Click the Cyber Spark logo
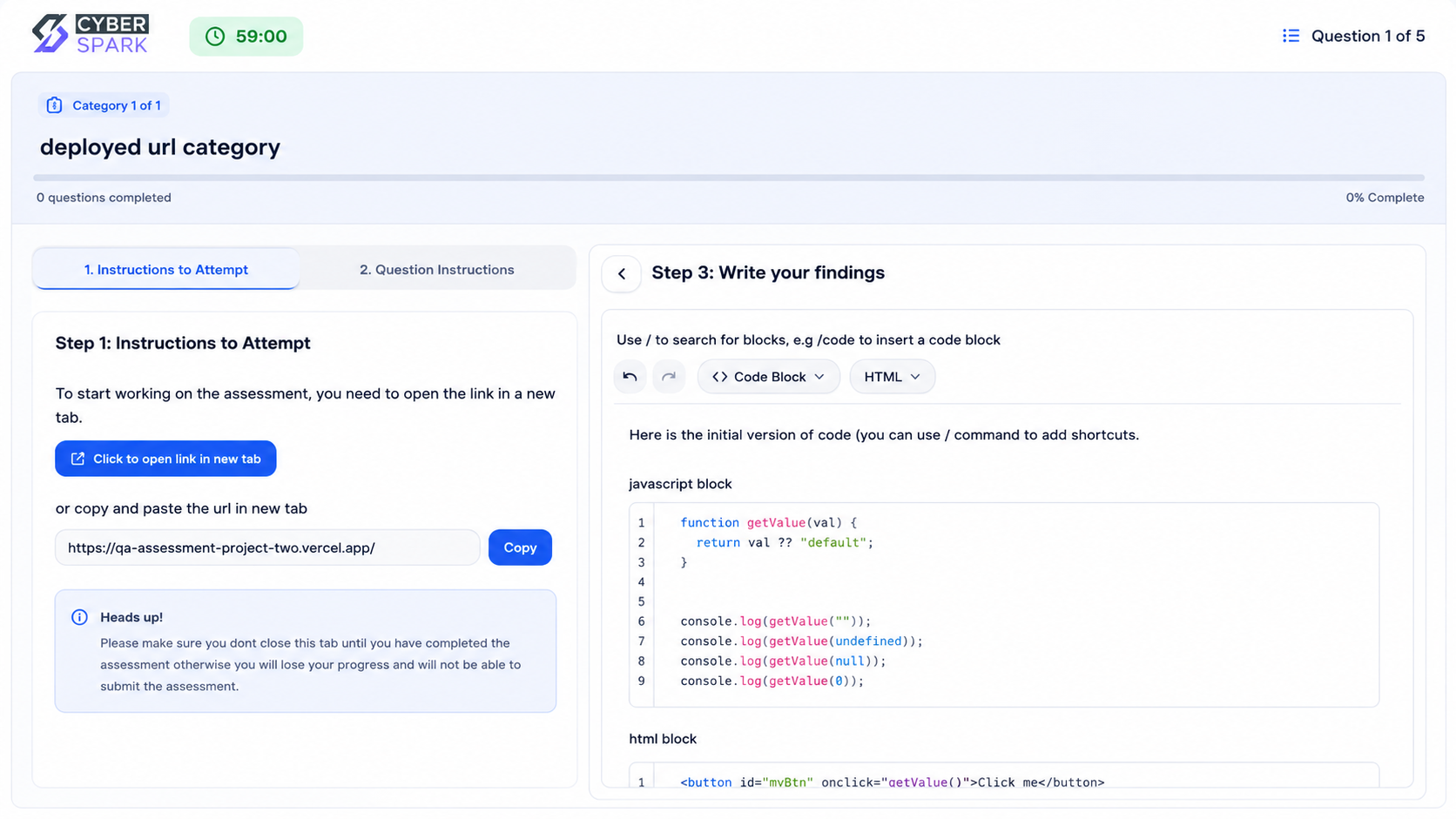Screen dimensions: 1456x819 (91, 35)
